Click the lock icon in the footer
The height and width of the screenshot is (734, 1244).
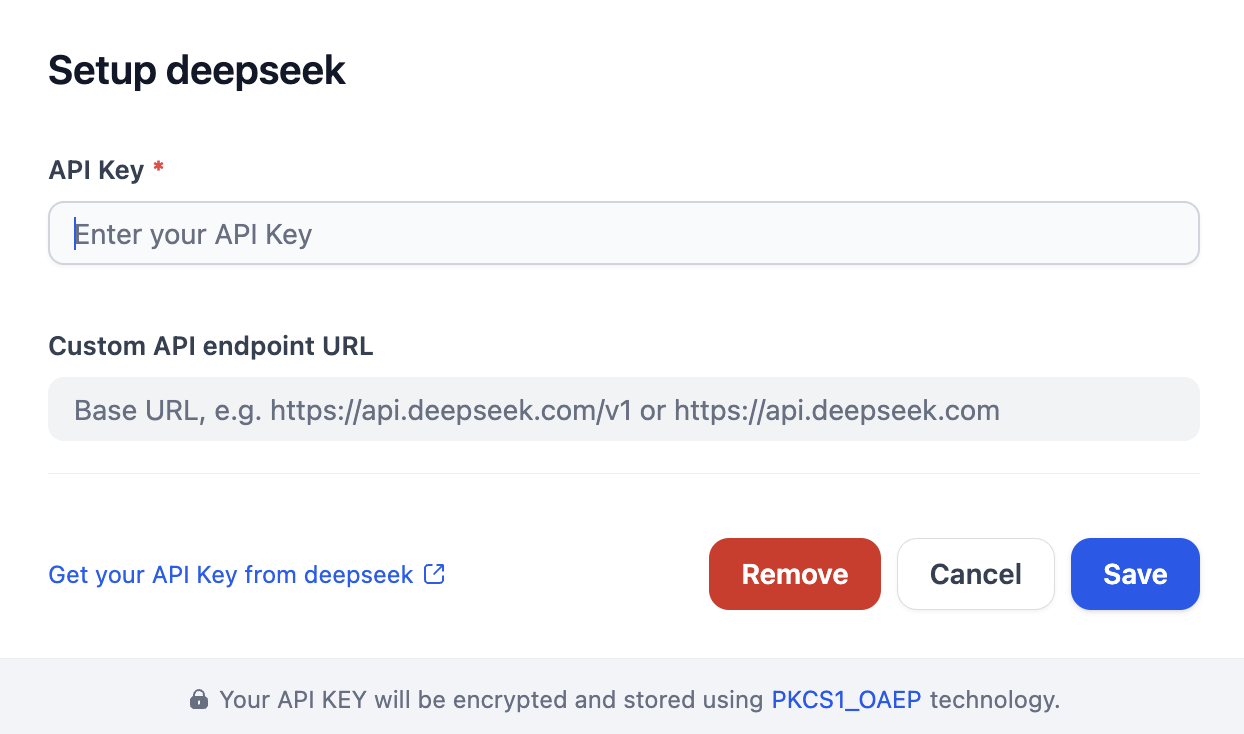pyautogui.click(x=199, y=699)
